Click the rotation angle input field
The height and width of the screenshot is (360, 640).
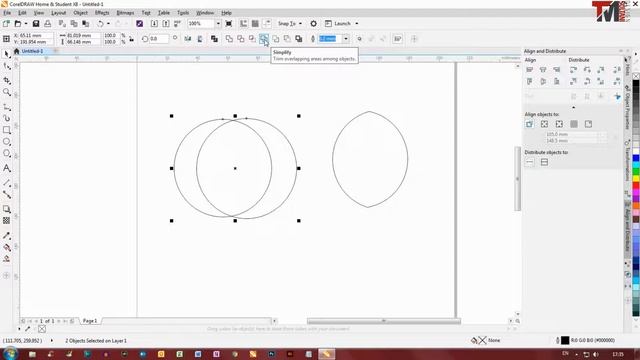tap(158, 39)
